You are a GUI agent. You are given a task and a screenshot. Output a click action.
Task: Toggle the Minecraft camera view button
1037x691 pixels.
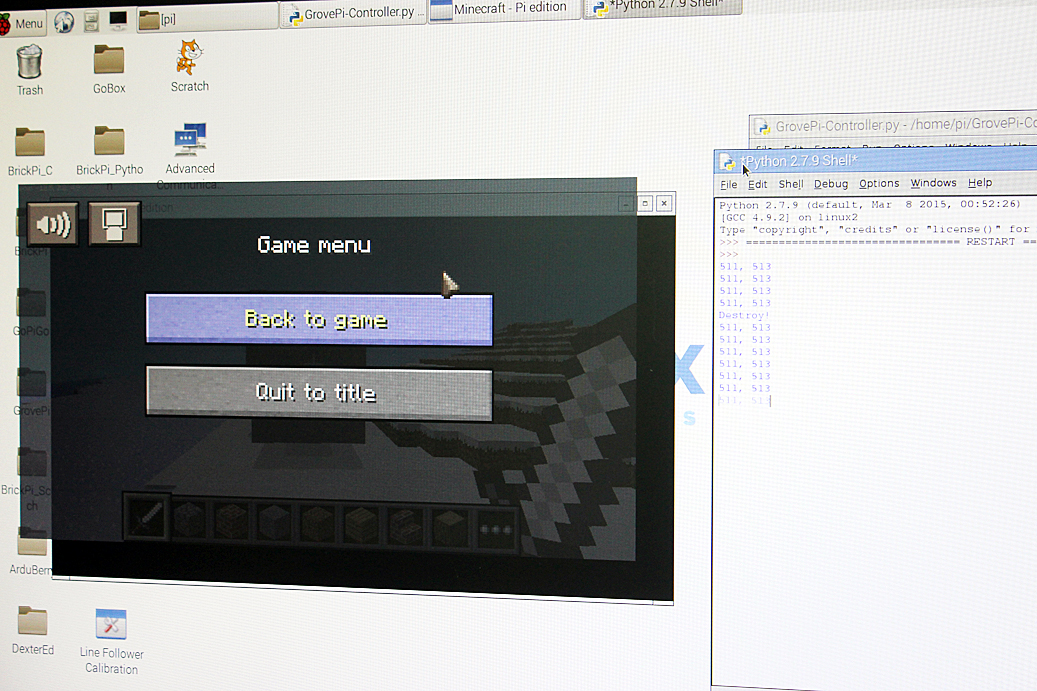[114, 224]
